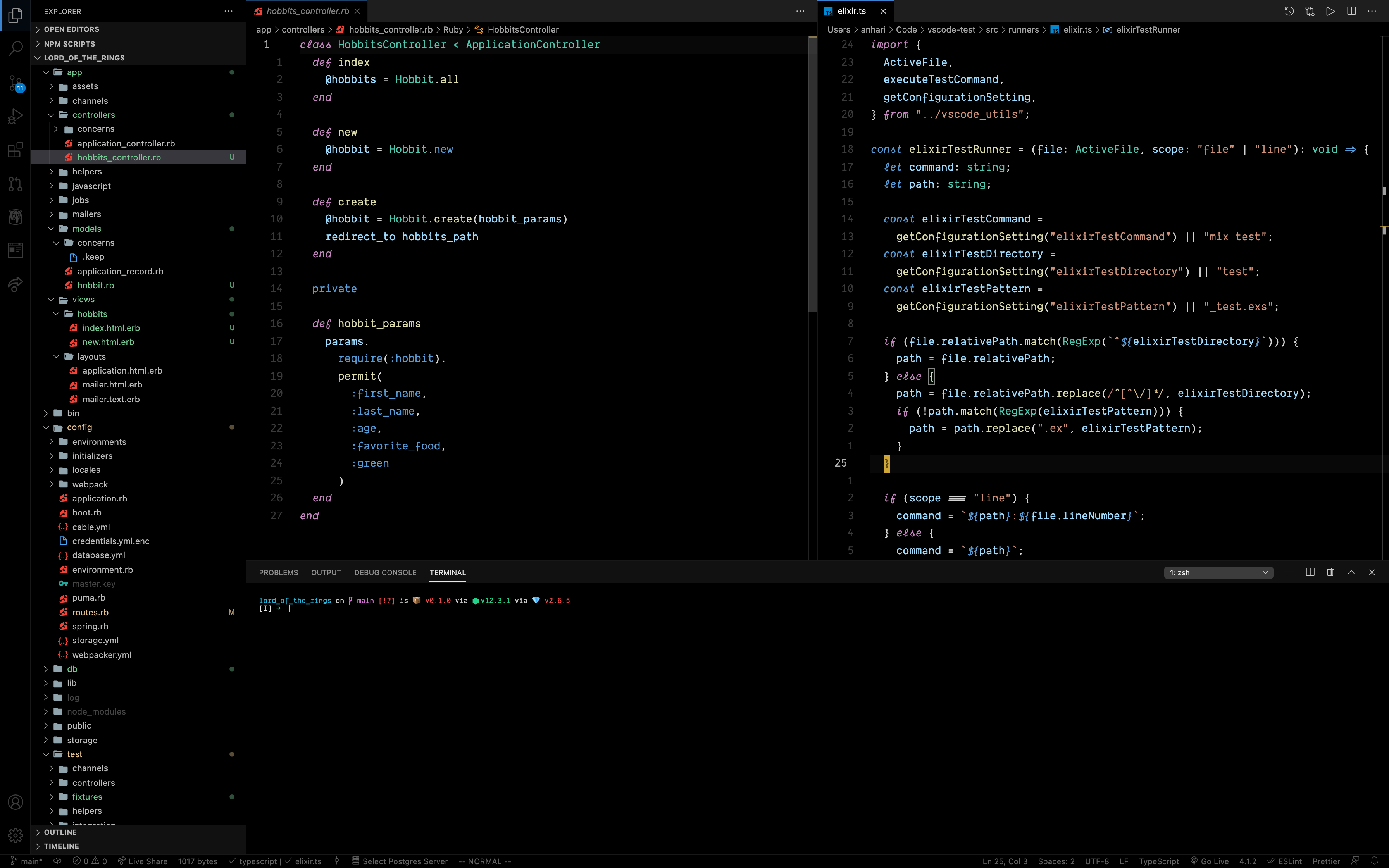Open routes.rb file in explorer
The image size is (1389, 868).
click(x=90, y=612)
